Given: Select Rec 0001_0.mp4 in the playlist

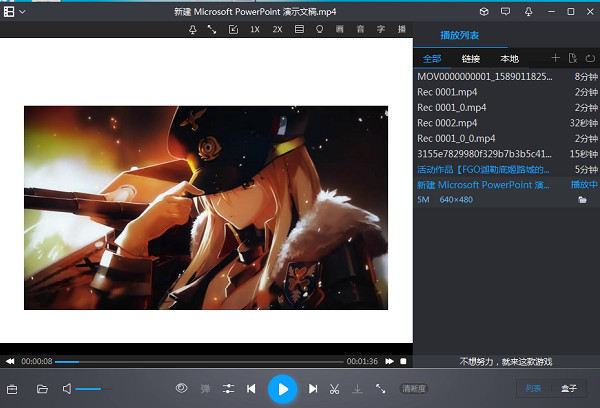Looking at the screenshot, I should pyautogui.click(x=507, y=108).
